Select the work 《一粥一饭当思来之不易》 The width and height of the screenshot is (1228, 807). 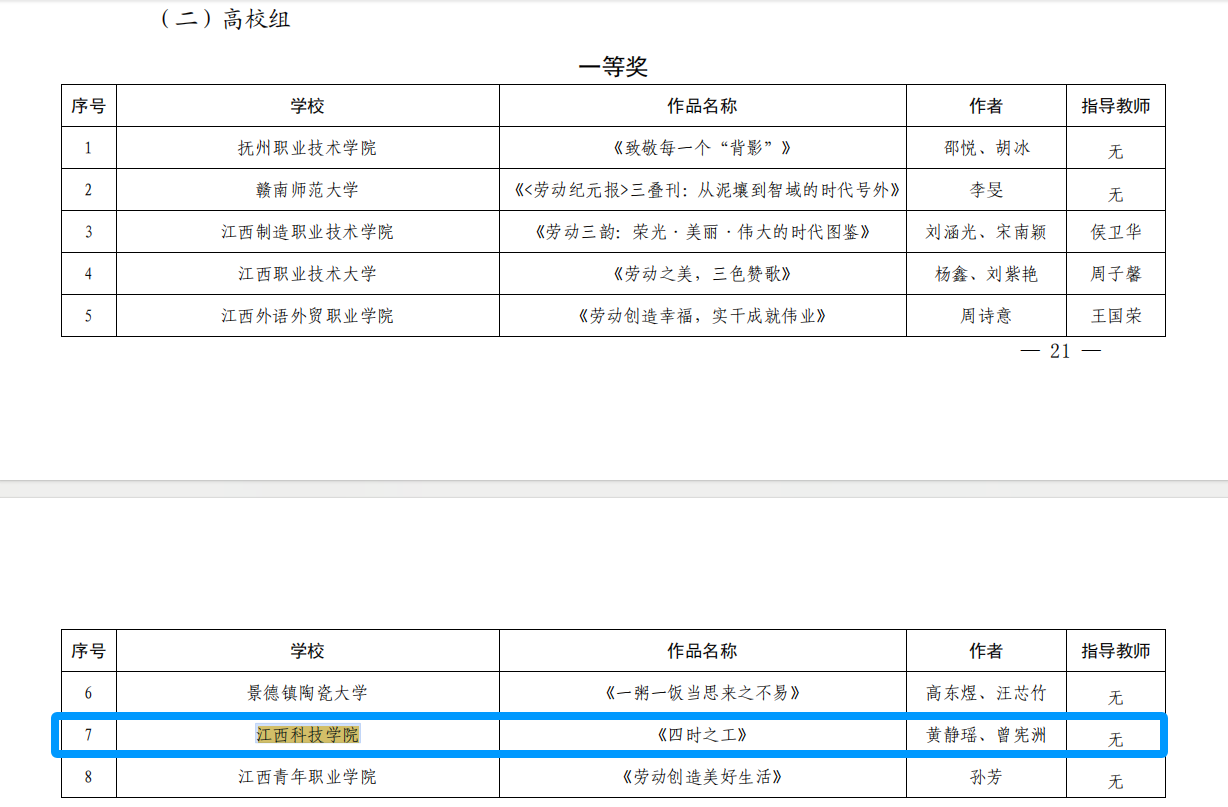point(702,693)
